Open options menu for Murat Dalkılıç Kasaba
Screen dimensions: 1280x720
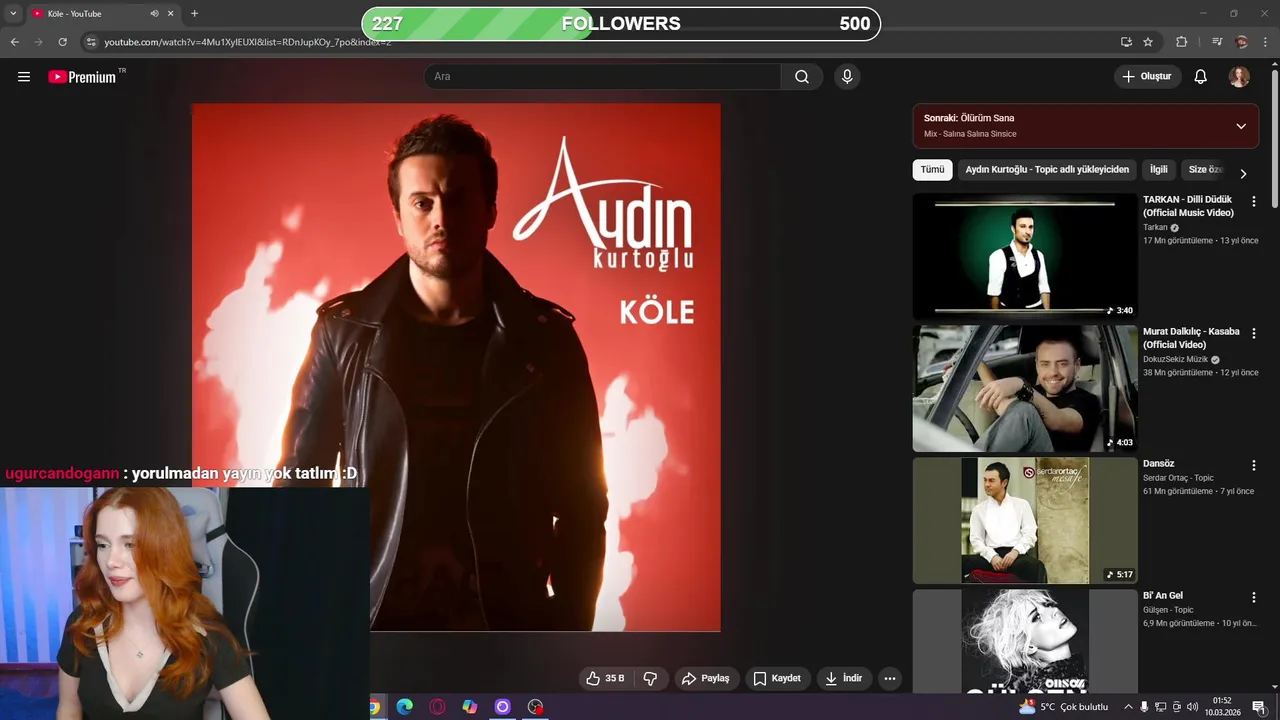tap(1254, 333)
